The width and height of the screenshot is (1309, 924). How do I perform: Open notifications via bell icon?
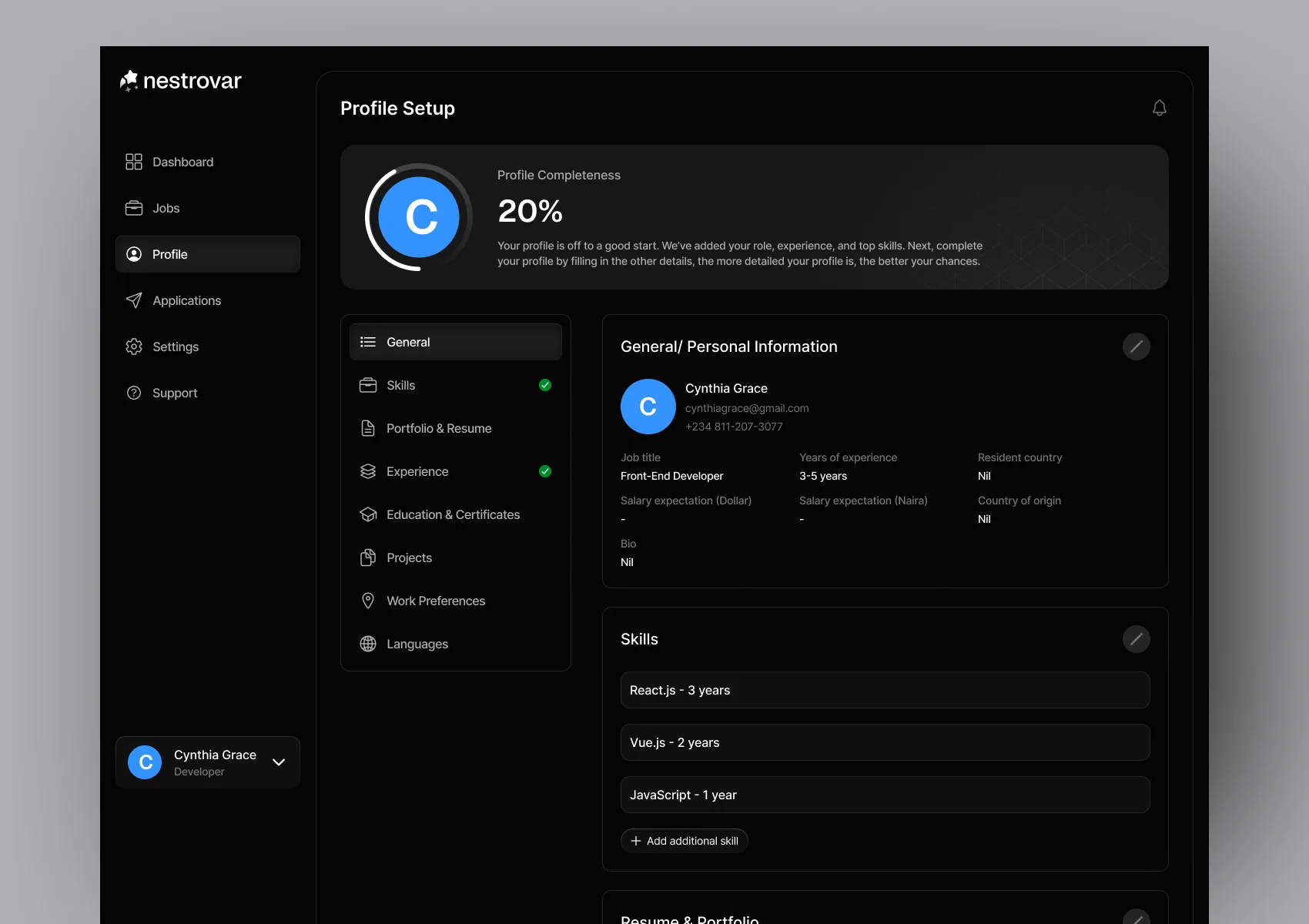1160,108
